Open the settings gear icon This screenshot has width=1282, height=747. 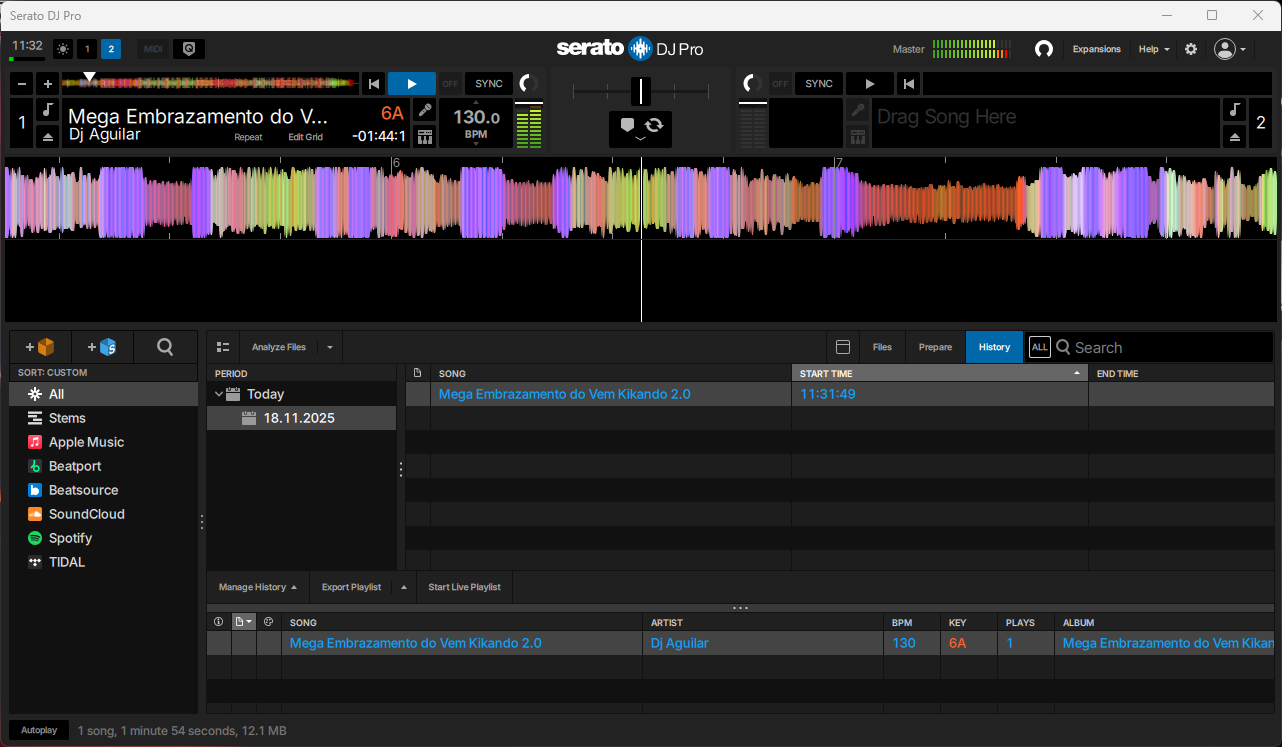point(1191,49)
